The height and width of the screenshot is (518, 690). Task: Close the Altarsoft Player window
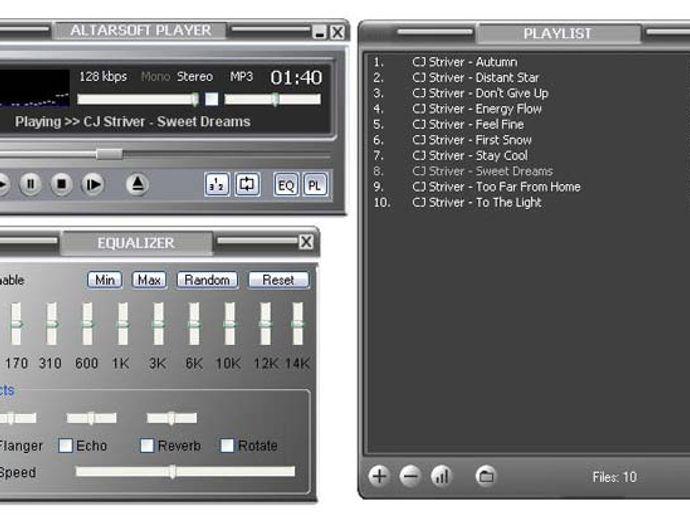(337, 32)
